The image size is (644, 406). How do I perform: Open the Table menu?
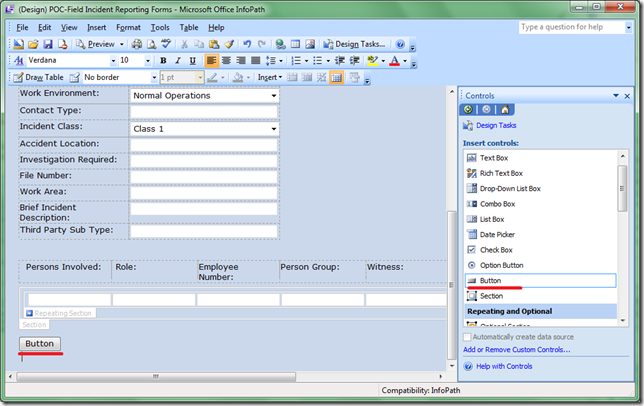(x=188, y=27)
